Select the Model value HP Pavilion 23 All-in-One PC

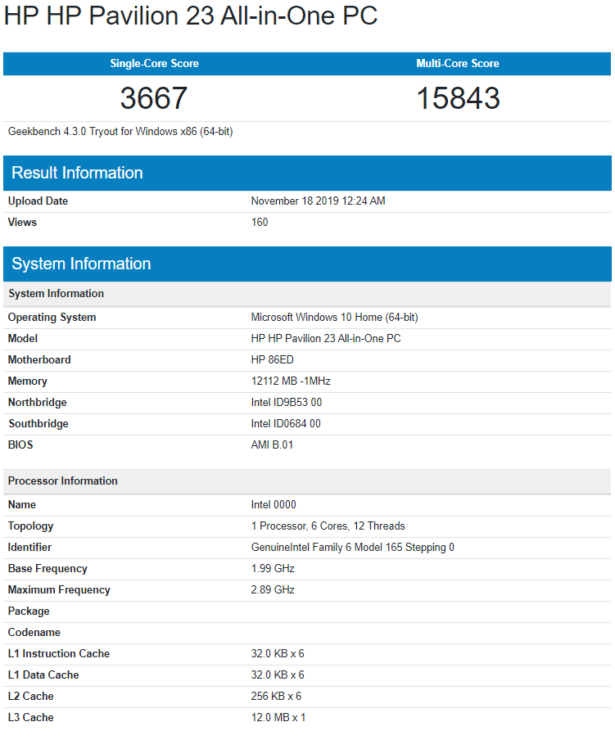pyautogui.click(x=326, y=338)
